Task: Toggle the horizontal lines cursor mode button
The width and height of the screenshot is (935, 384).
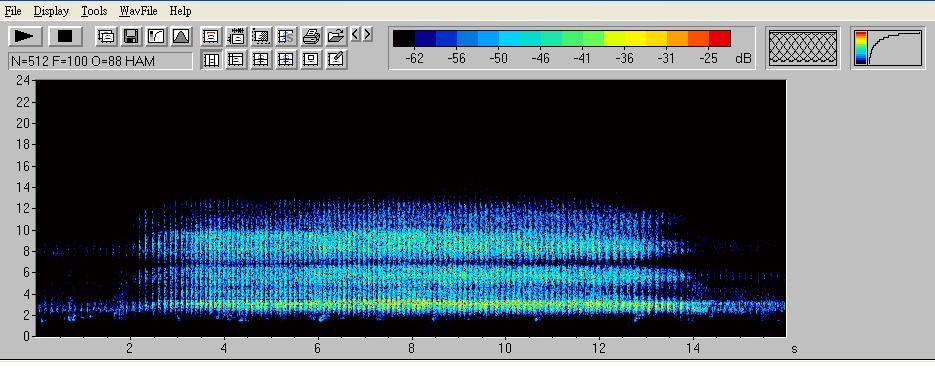Action: 236,60
